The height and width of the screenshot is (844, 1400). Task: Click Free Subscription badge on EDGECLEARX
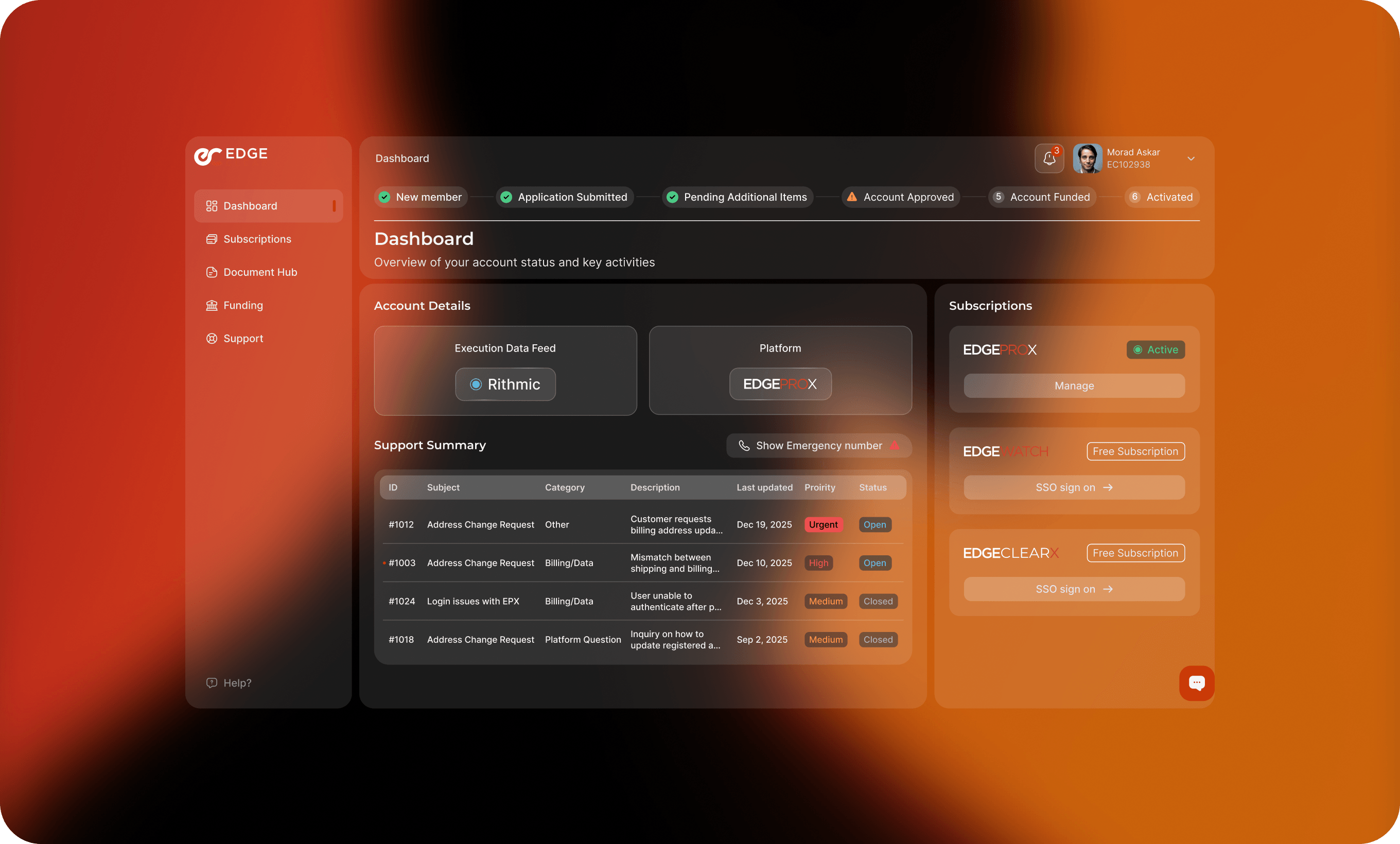coord(1135,553)
